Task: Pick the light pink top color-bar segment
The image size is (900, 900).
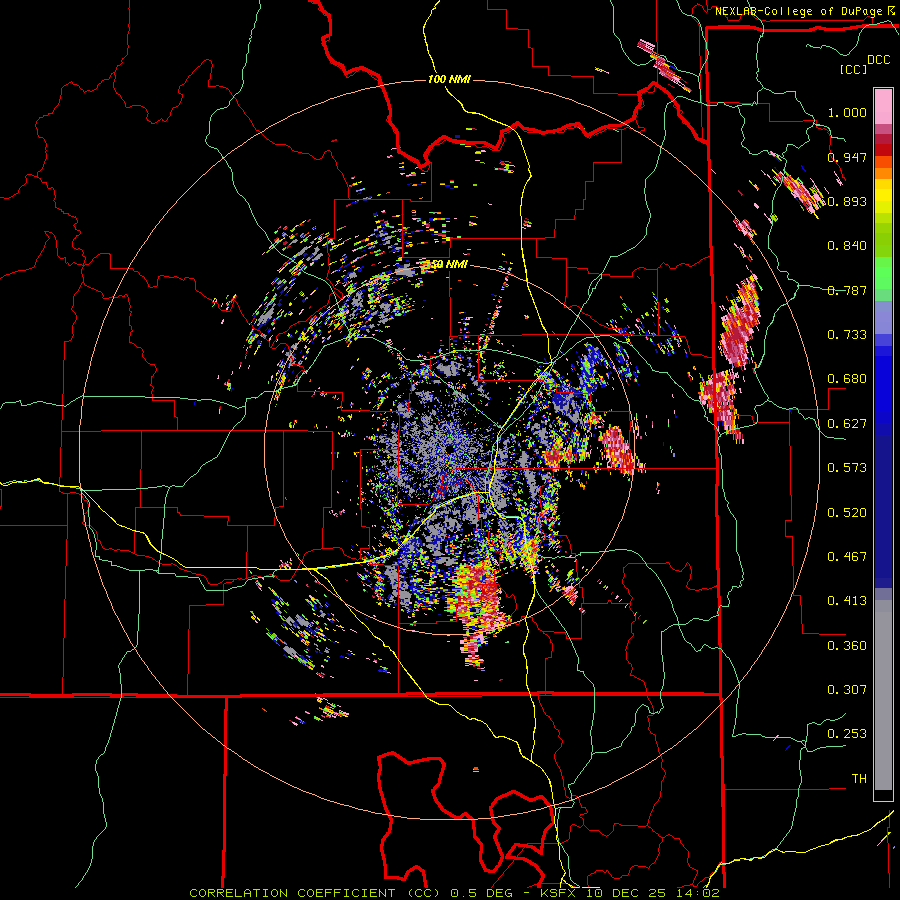Action: pos(883,106)
